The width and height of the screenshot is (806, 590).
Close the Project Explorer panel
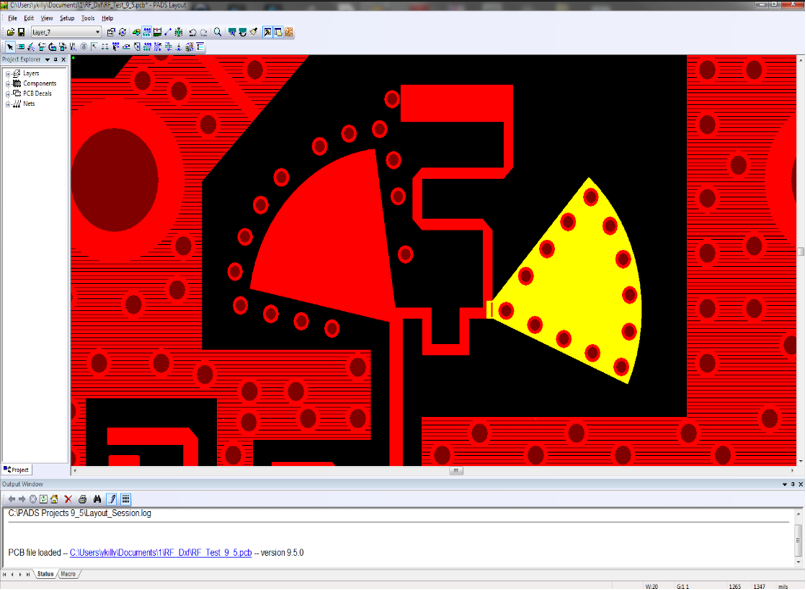(64, 60)
